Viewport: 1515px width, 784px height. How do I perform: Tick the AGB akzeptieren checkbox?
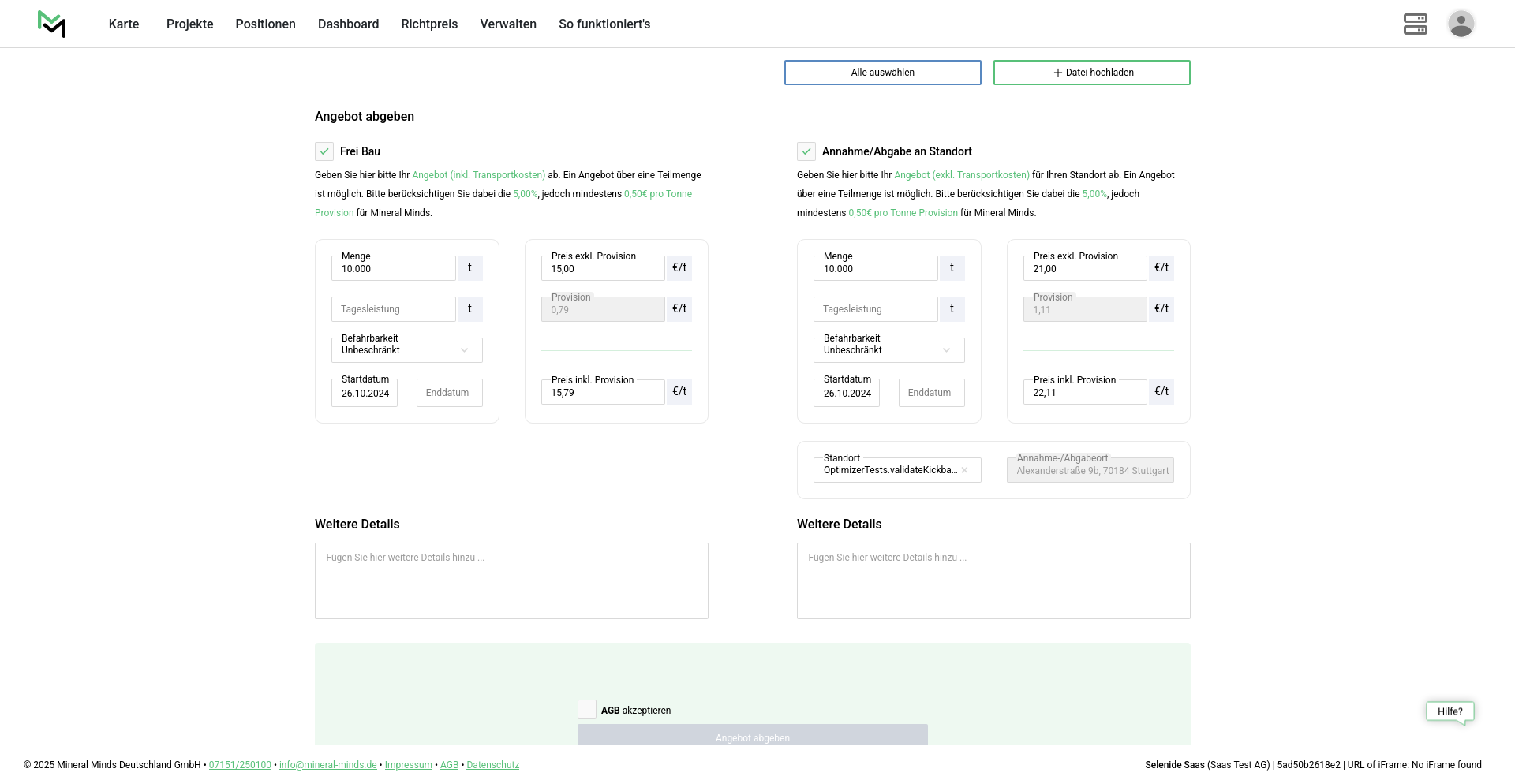pyautogui.click(x=587, y=710)
